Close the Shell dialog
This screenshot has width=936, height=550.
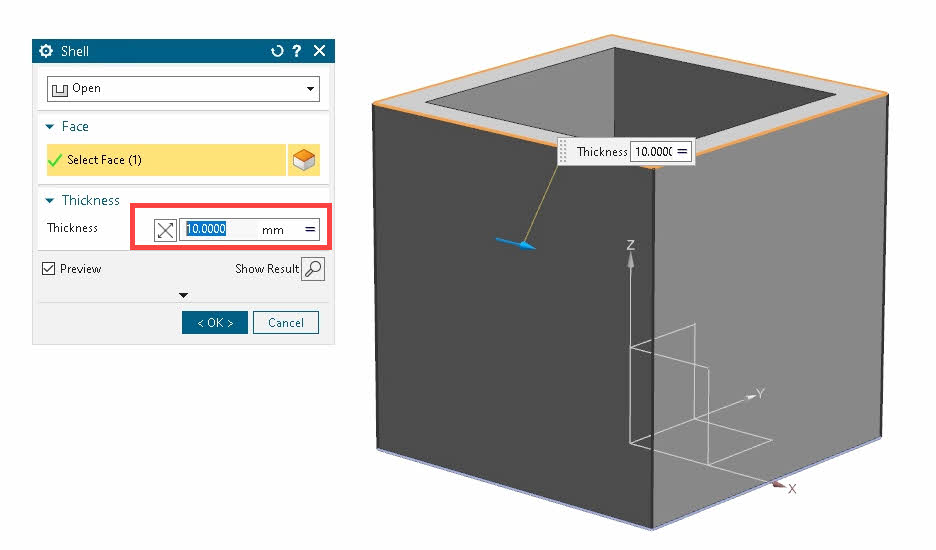319,51
